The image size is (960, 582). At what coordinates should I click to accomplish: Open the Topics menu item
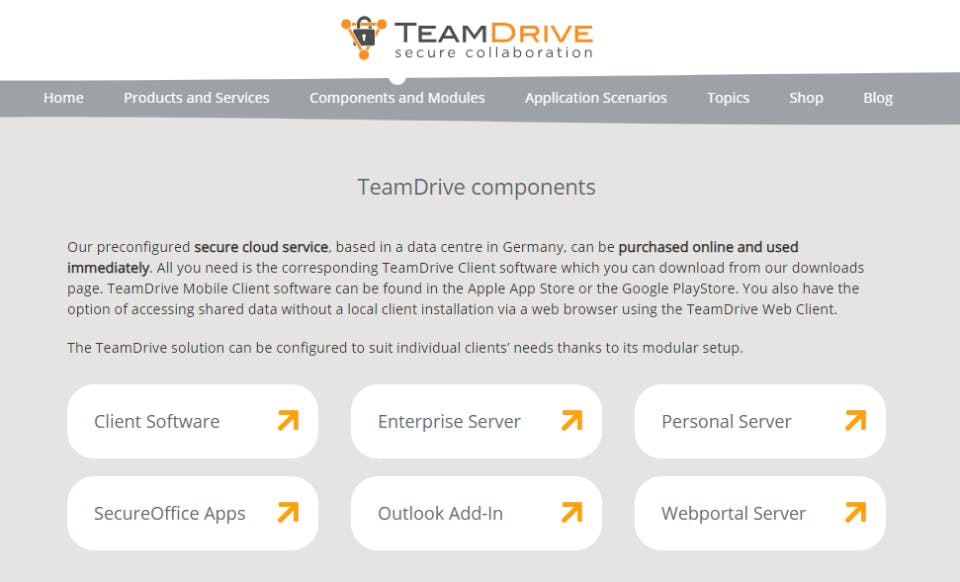[x=728, y=97]
